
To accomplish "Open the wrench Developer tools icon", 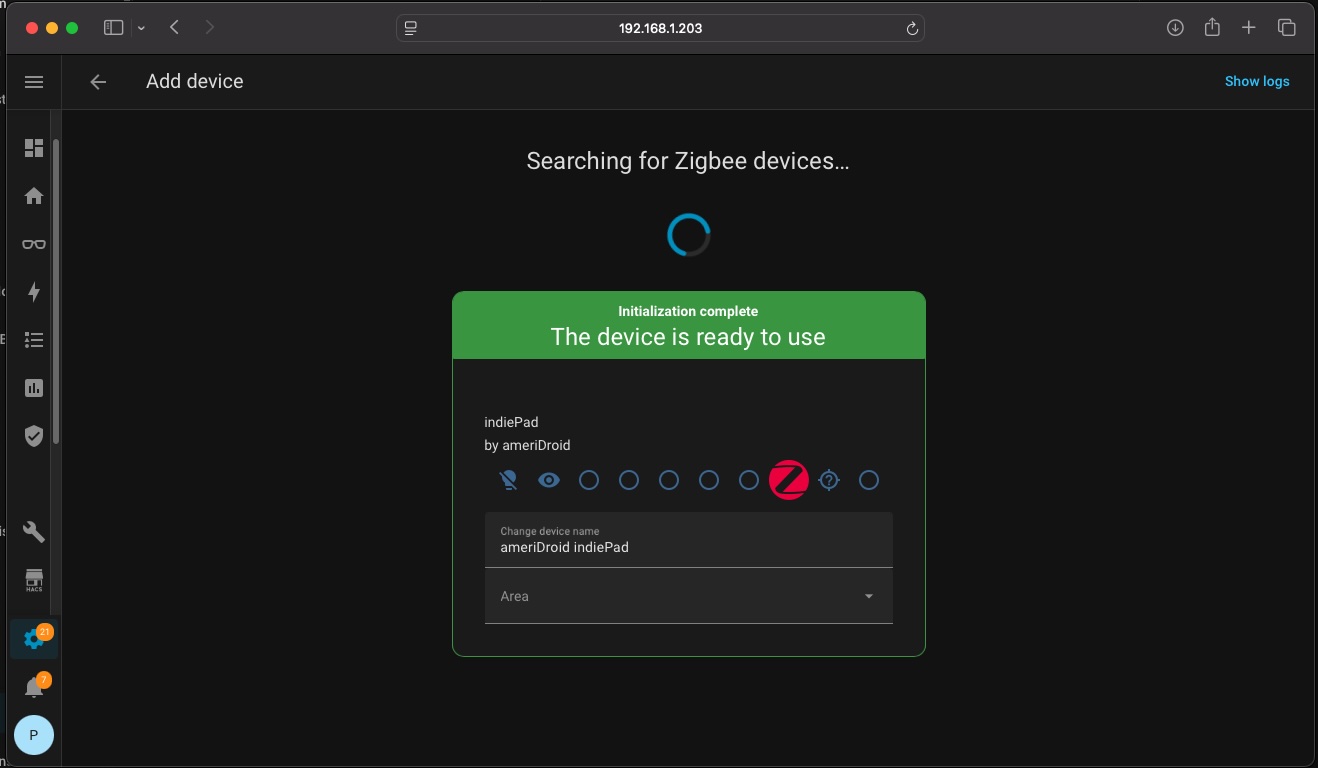I will (34, 532).
